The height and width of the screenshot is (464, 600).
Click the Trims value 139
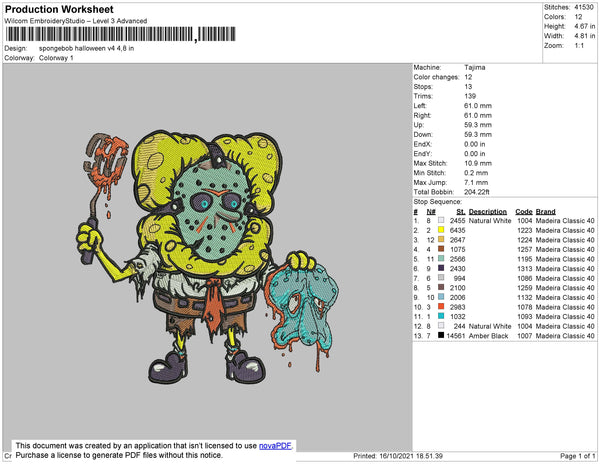(470, 96)
